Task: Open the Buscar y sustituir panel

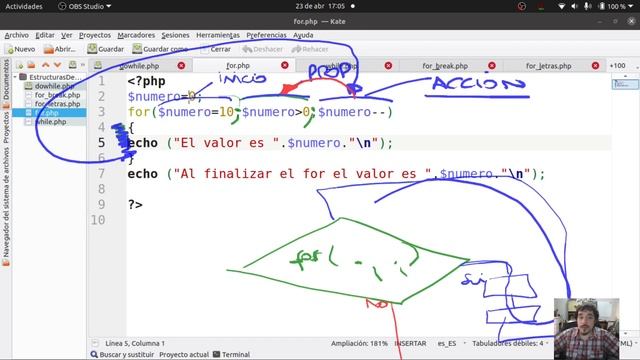Action: pyautogui.click(x=122, y=354)
